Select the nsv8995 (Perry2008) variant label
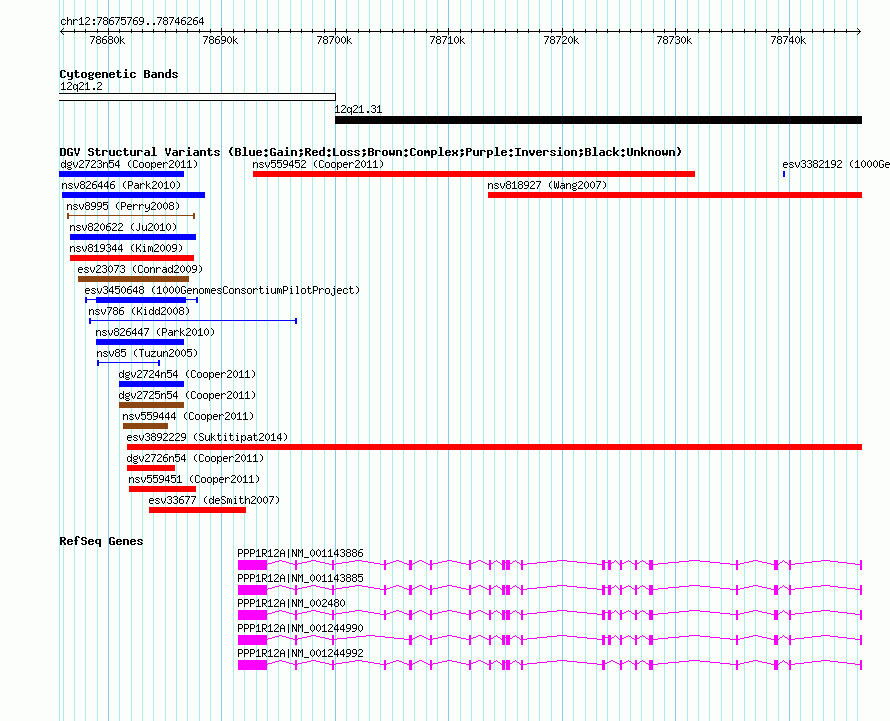 click(123, 206)
